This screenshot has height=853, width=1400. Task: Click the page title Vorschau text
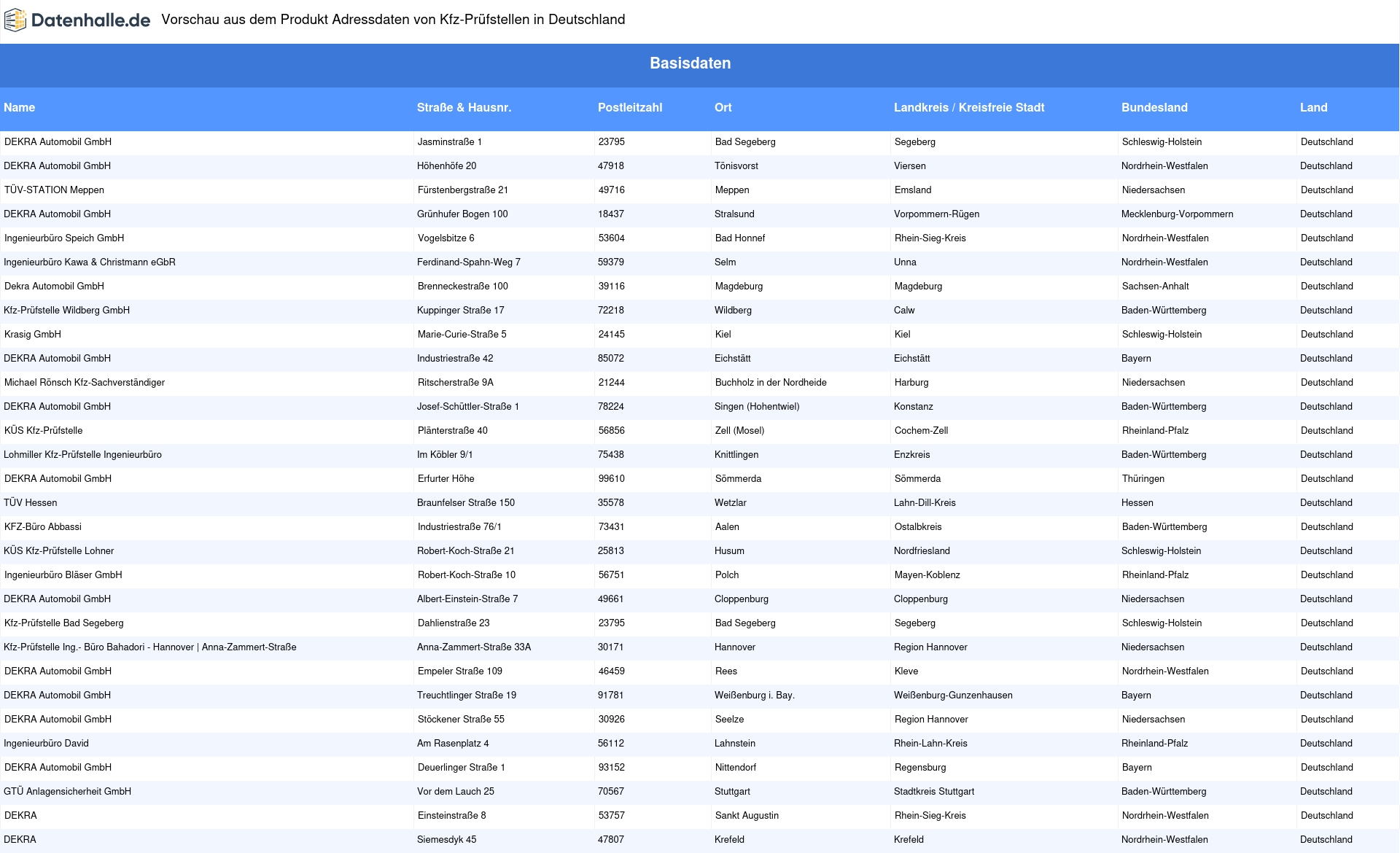tap(393, 20)
